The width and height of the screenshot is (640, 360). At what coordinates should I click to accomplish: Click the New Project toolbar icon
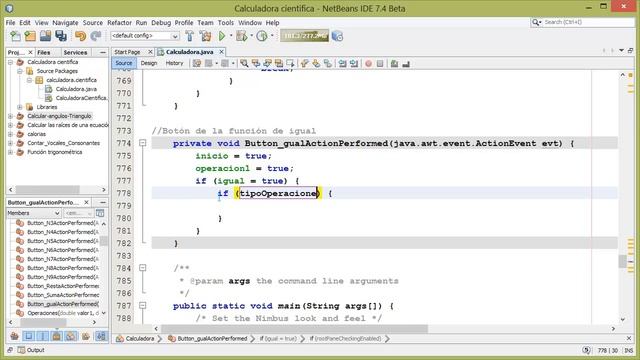pyautogui.click(x=30, y=36)
